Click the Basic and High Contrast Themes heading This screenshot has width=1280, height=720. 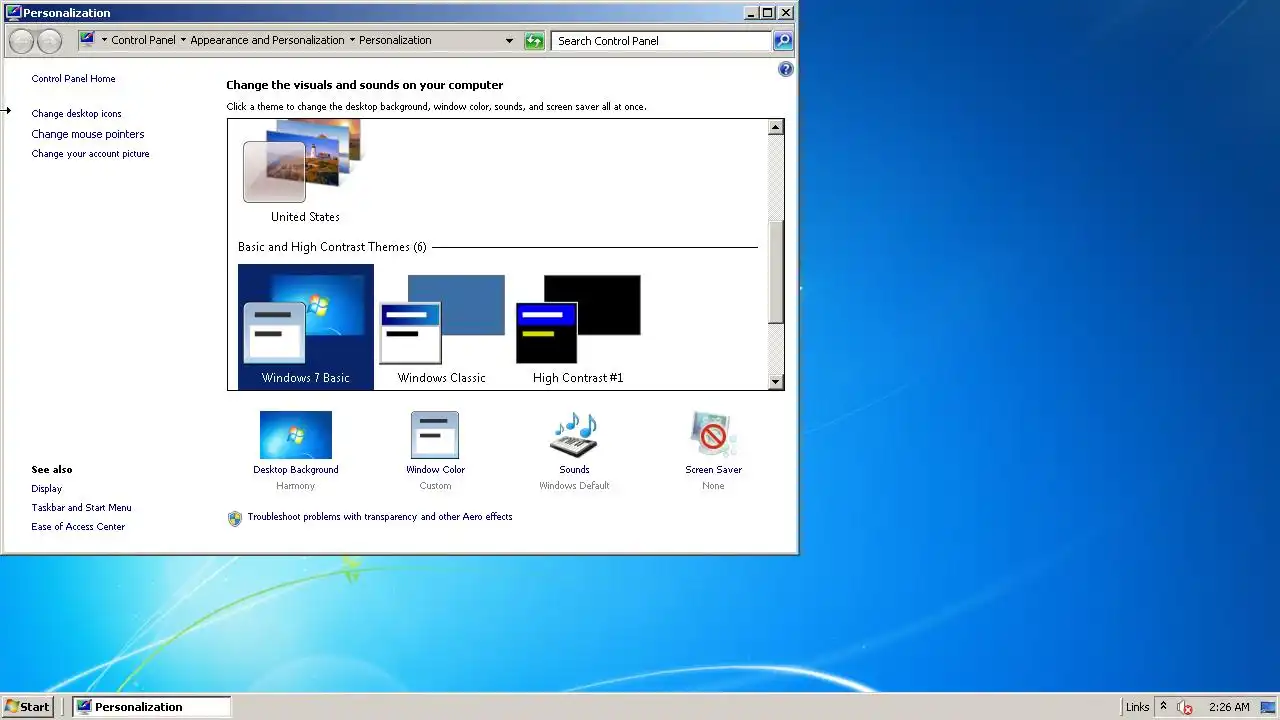[x=332, y=247]
